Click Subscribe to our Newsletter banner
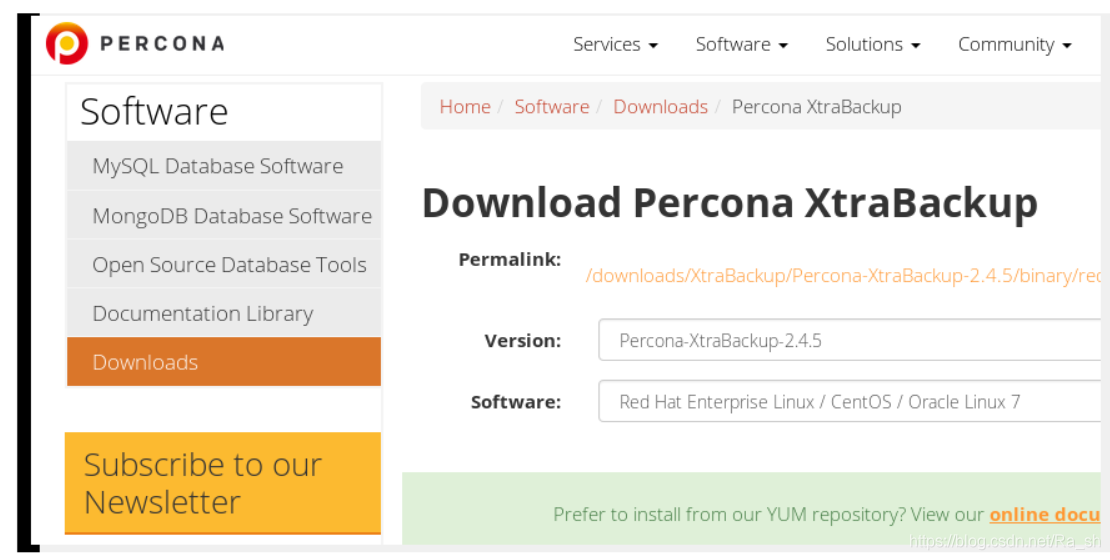Image resolution: width=1110 pixels, height=560 pixels. coord(223,483)
